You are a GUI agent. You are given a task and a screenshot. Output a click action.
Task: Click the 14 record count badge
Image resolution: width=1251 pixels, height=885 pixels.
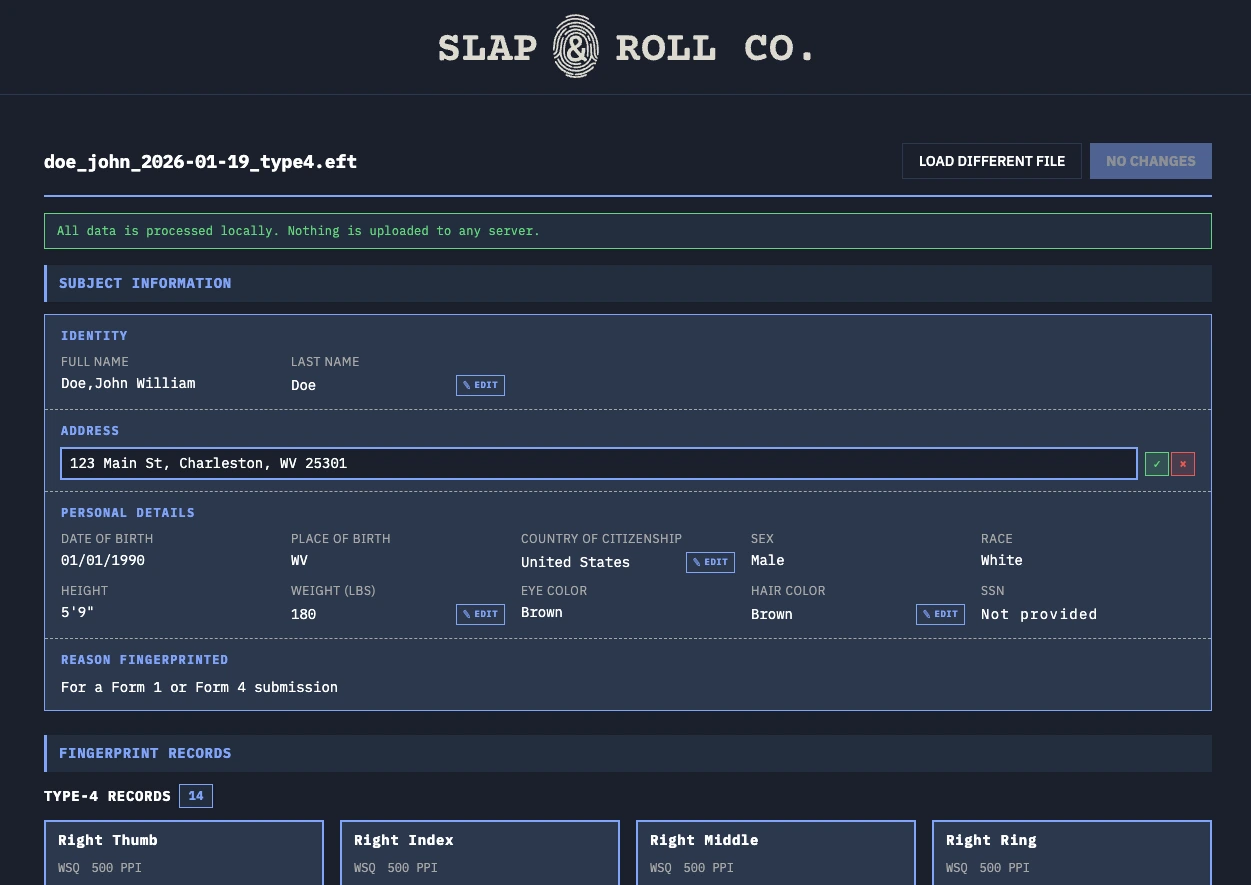point(195,795)
